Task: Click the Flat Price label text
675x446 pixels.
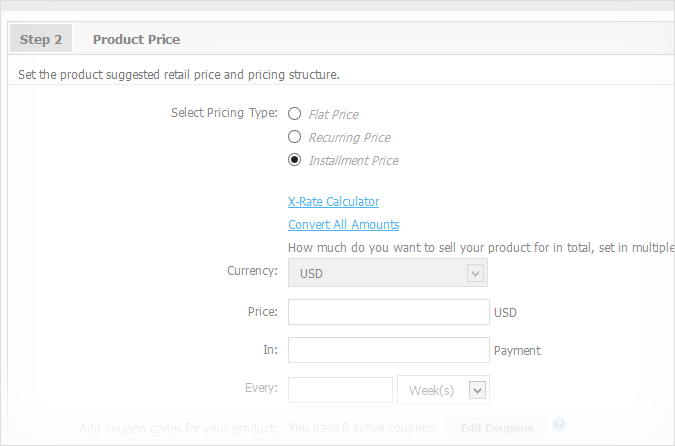Action: point(333,115)
